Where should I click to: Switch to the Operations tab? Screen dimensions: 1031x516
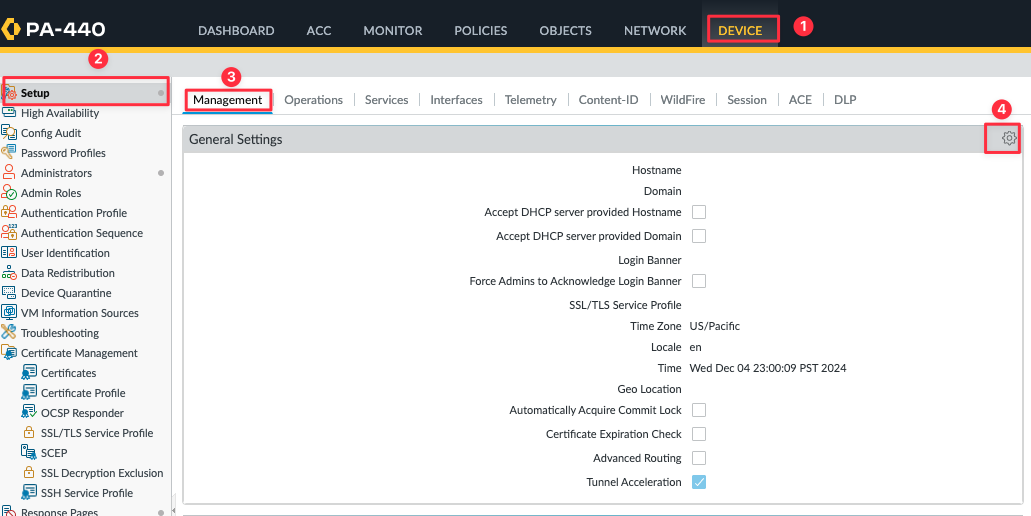coord(314,100)
